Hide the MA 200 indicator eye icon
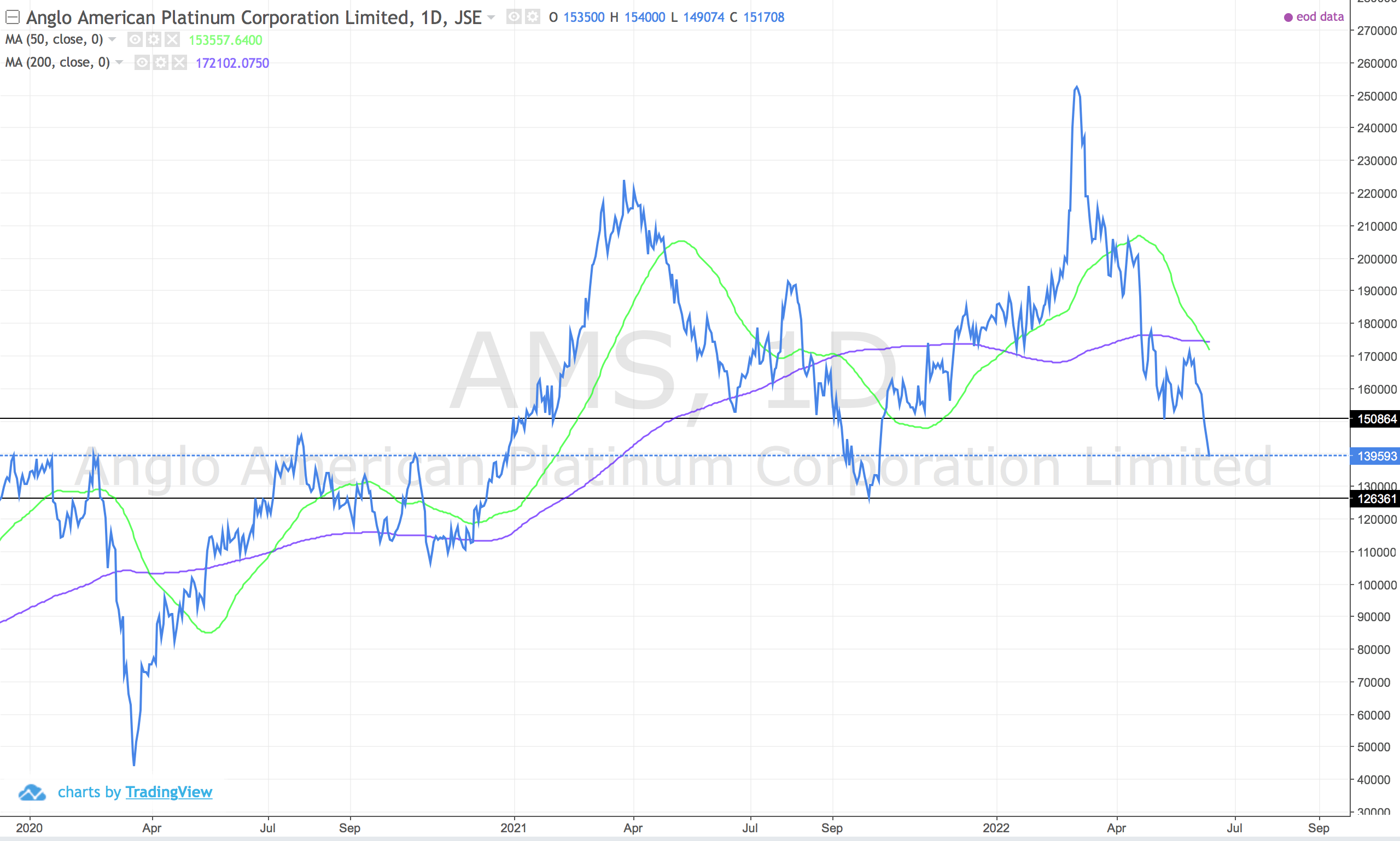The height and width of the screenshot is (841, 1400). [x=142, y=62]
